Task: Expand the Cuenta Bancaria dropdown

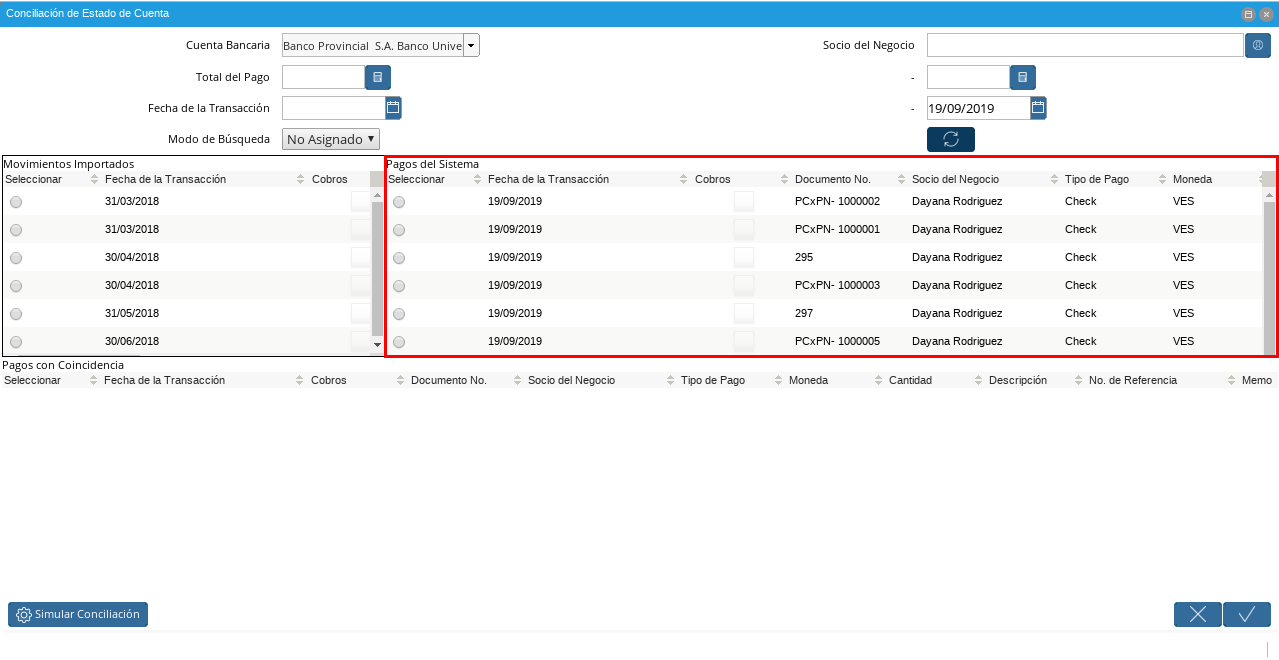Action: click(471, 45)
